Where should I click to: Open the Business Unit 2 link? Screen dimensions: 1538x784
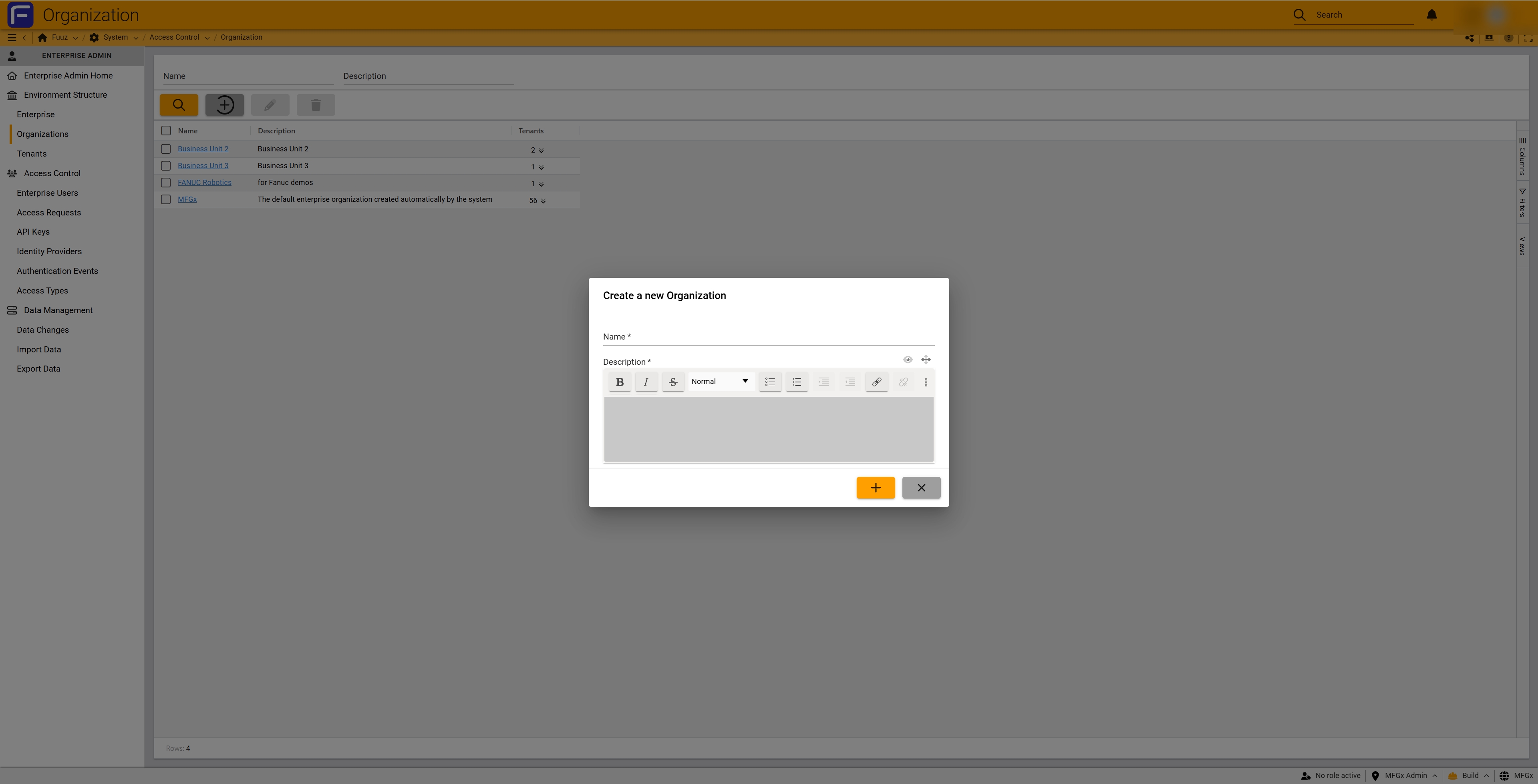pos(203,149)
